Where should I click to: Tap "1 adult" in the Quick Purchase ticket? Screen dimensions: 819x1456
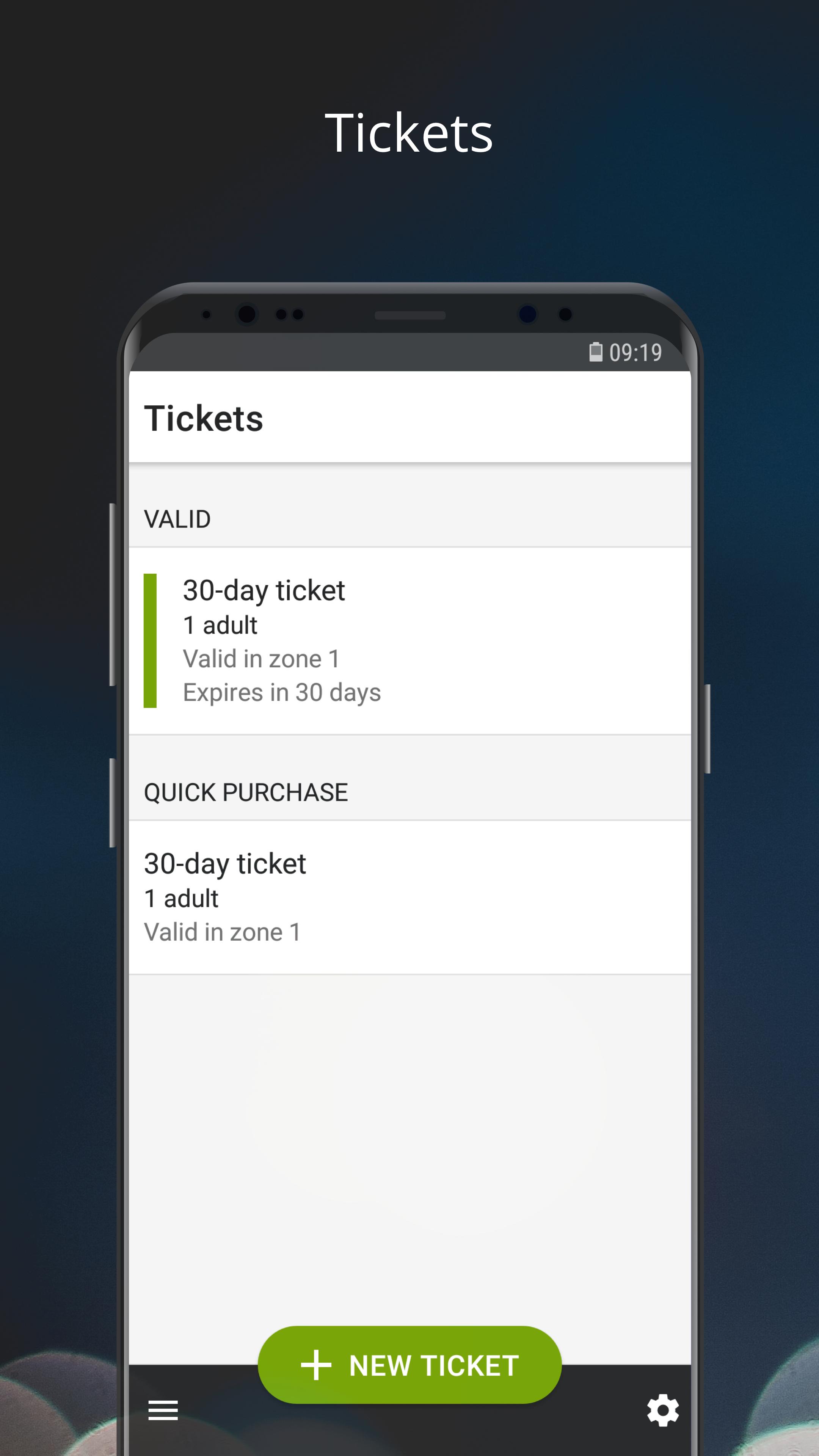pos(181,899)
